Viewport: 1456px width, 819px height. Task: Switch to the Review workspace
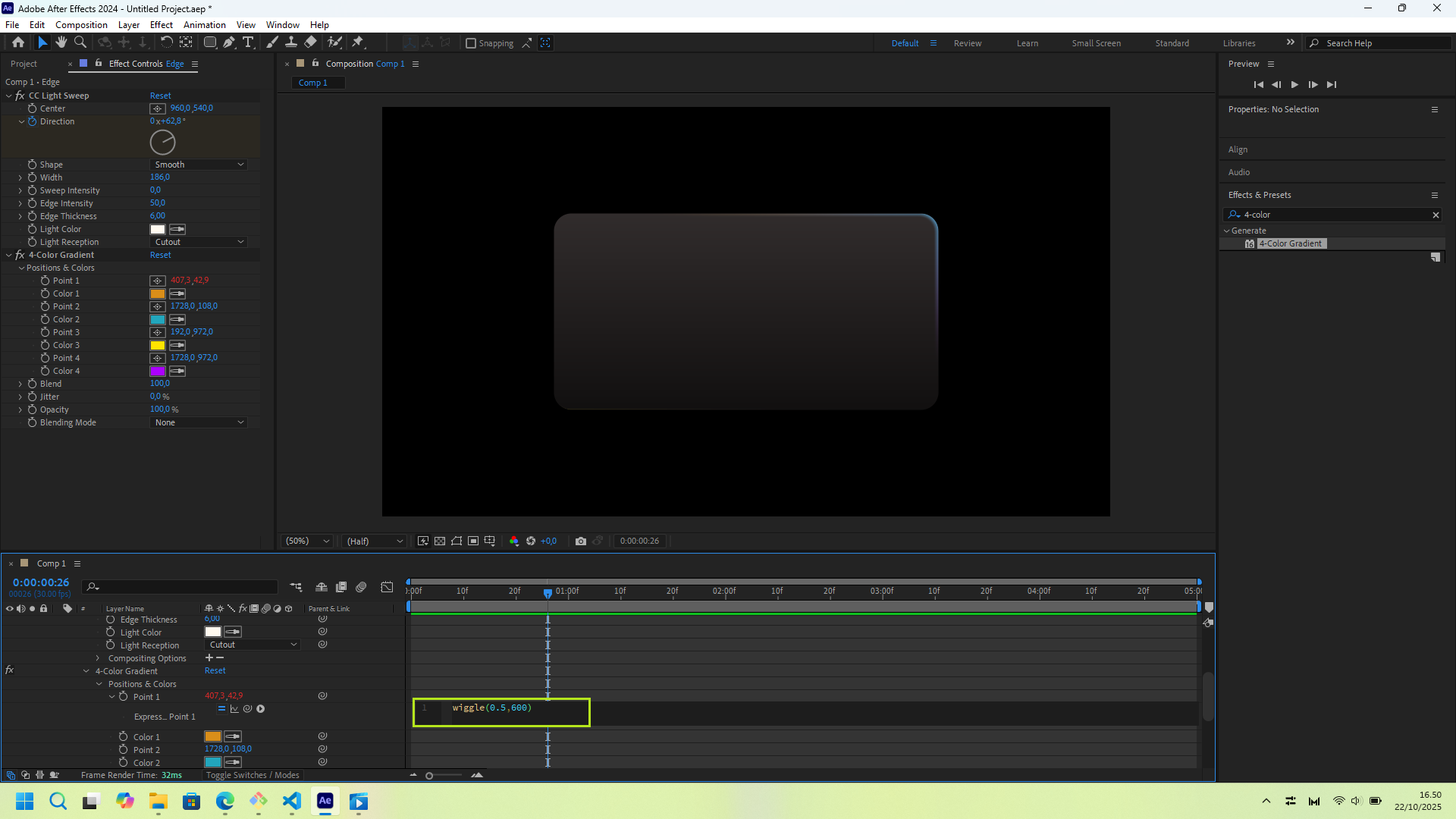click(x=967, y=44)
